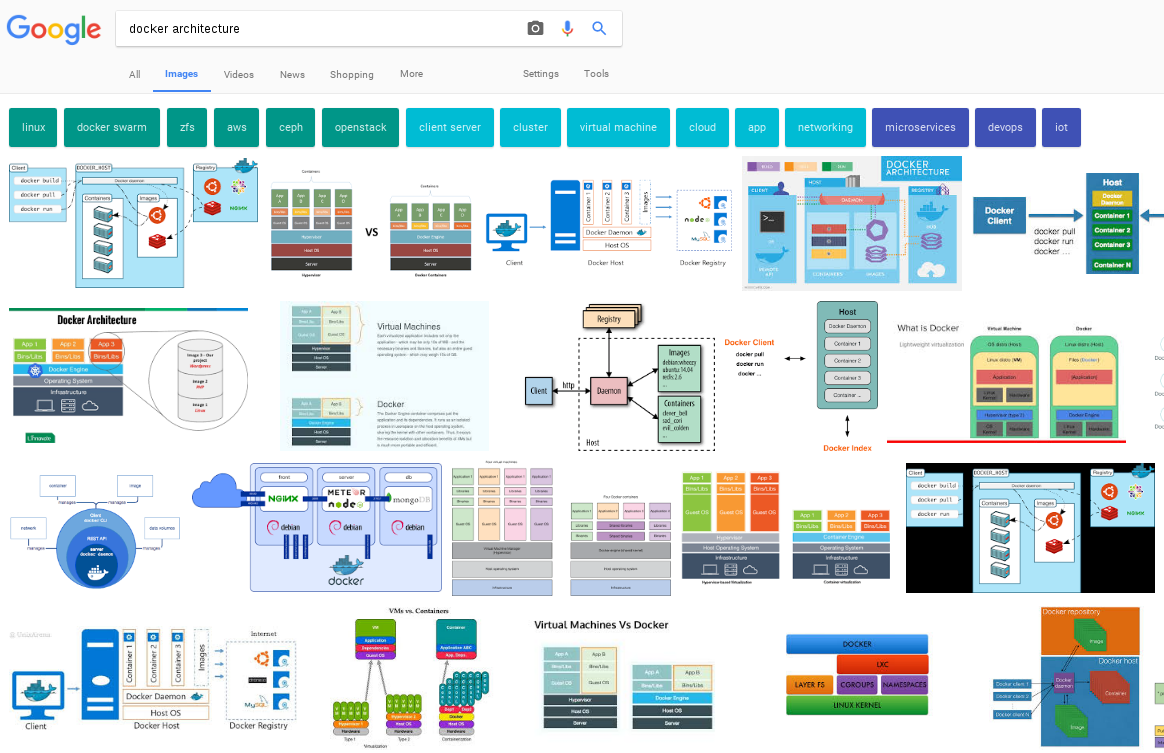Switch to the News tab

292,74
